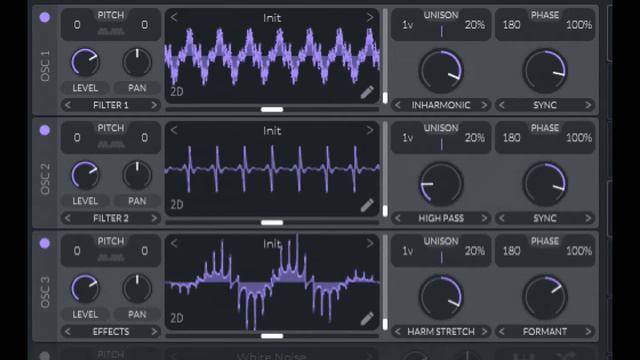Open the OSC 2 wavetable pencil editor
Image resolution: width=640 pixels, height=360 pixels.
pyautogui.click(x=367, y=205)
